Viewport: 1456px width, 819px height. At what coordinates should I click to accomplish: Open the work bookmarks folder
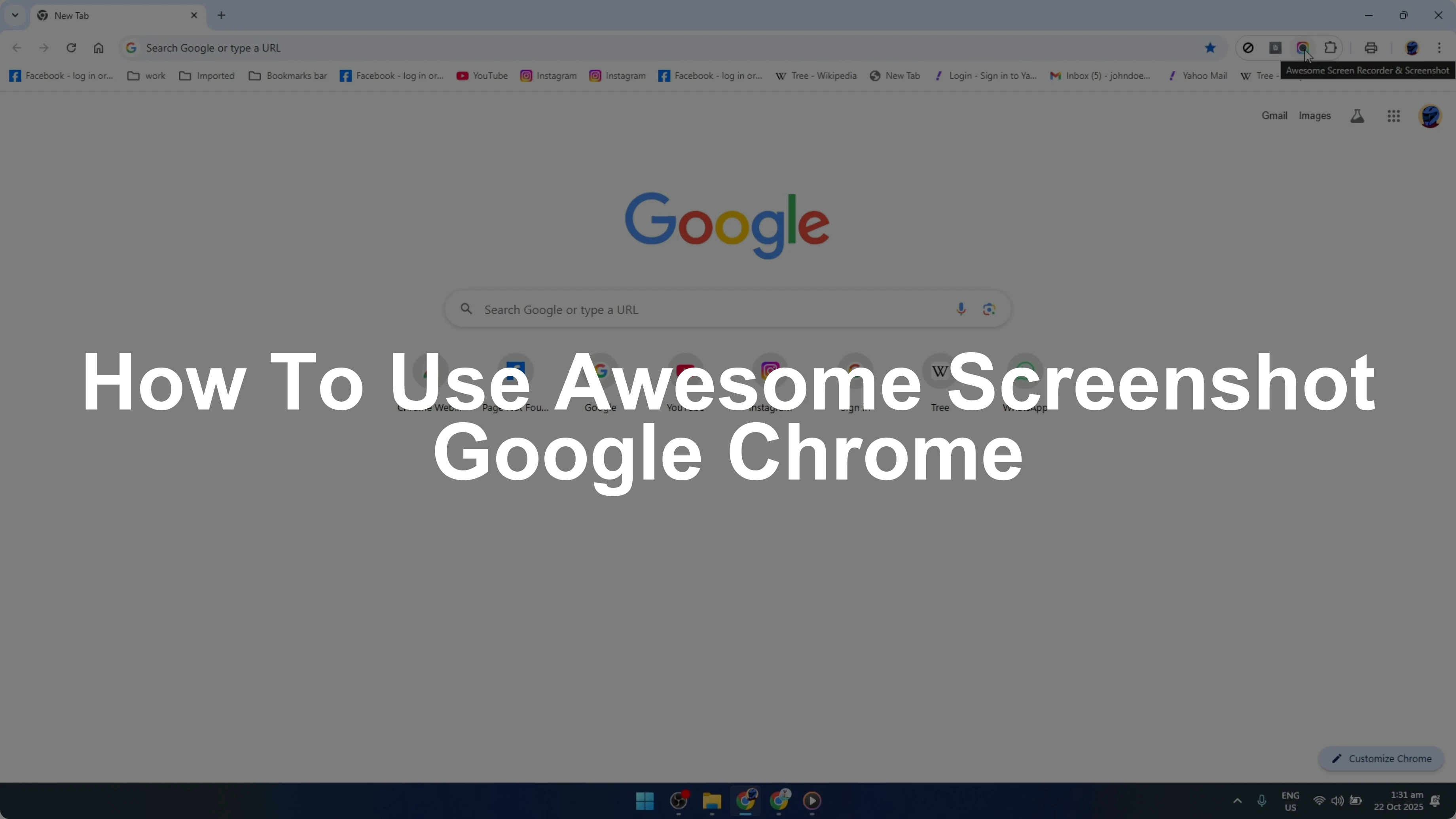tap(146, 76)
